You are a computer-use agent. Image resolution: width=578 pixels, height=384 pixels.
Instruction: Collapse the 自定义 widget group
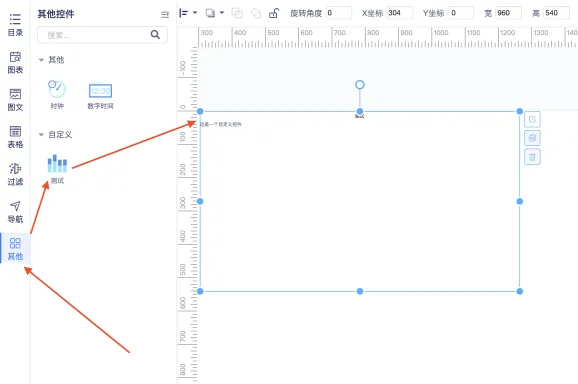(41, 135)
